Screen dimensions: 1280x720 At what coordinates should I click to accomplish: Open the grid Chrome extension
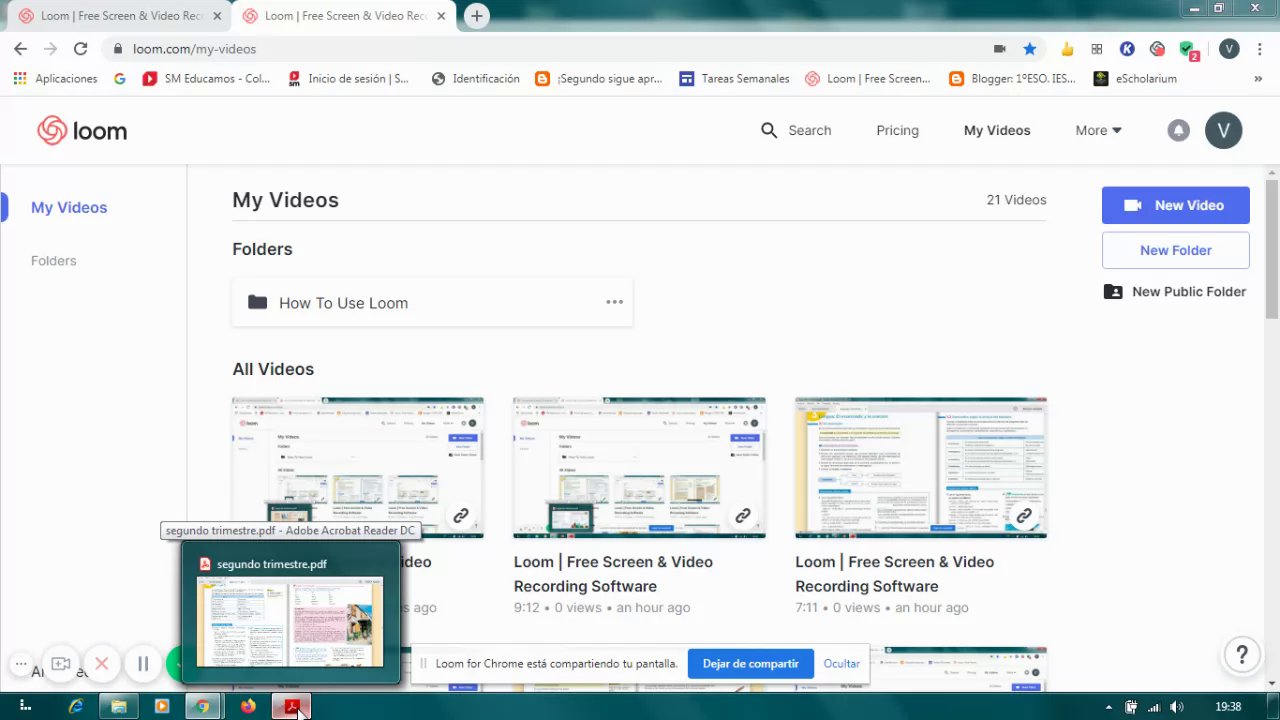[1097, 49]
